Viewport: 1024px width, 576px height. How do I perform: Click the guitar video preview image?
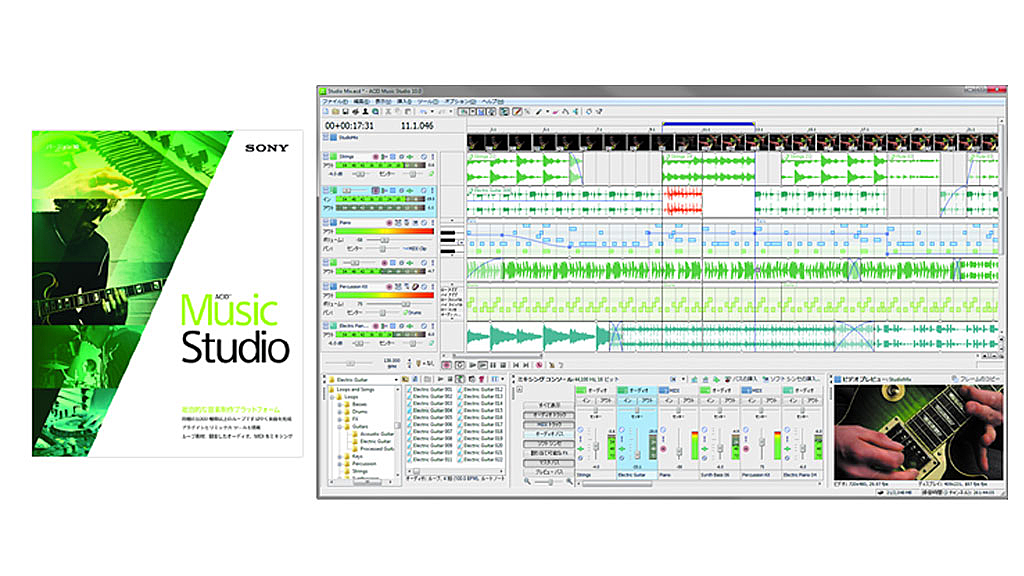[x=918, y=432]
